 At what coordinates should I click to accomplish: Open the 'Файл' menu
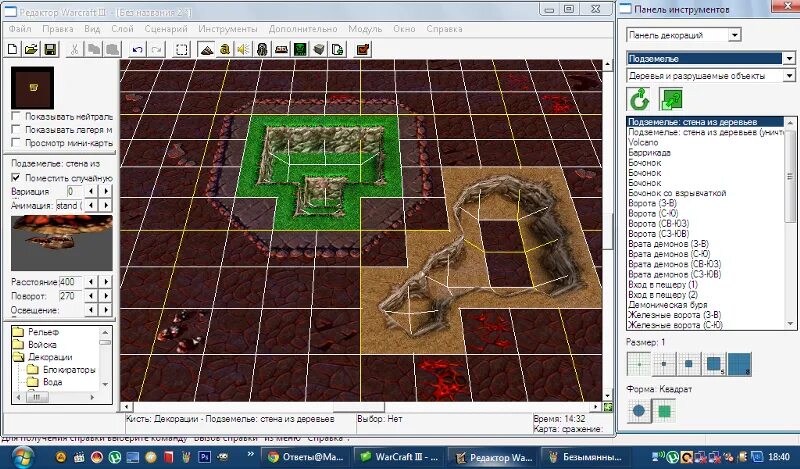(x=20, y=29)
